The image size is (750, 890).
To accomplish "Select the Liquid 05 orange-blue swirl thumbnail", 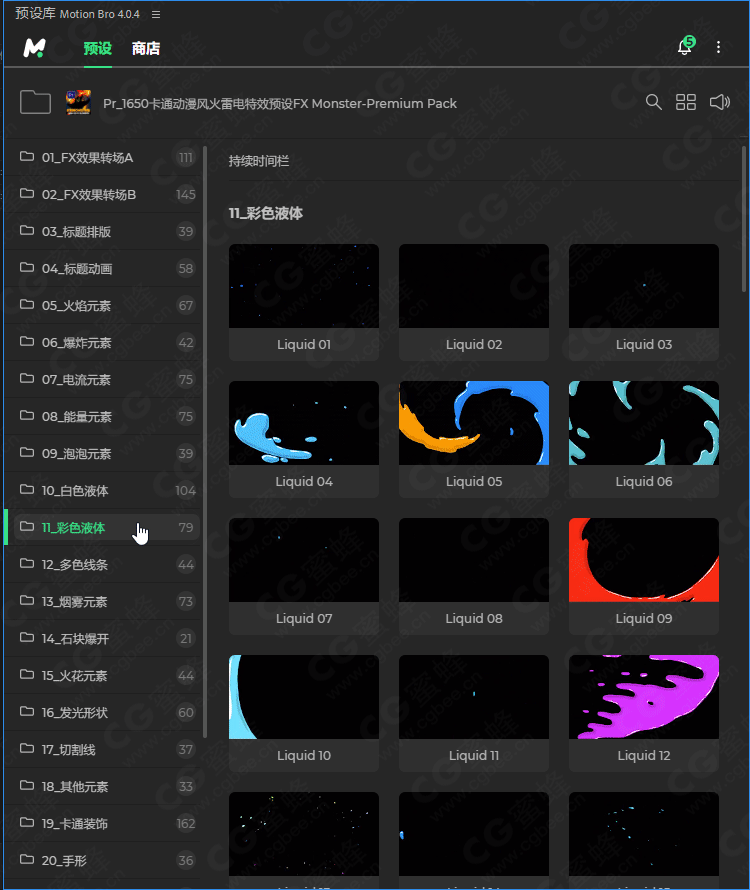I will pos(474,423).
